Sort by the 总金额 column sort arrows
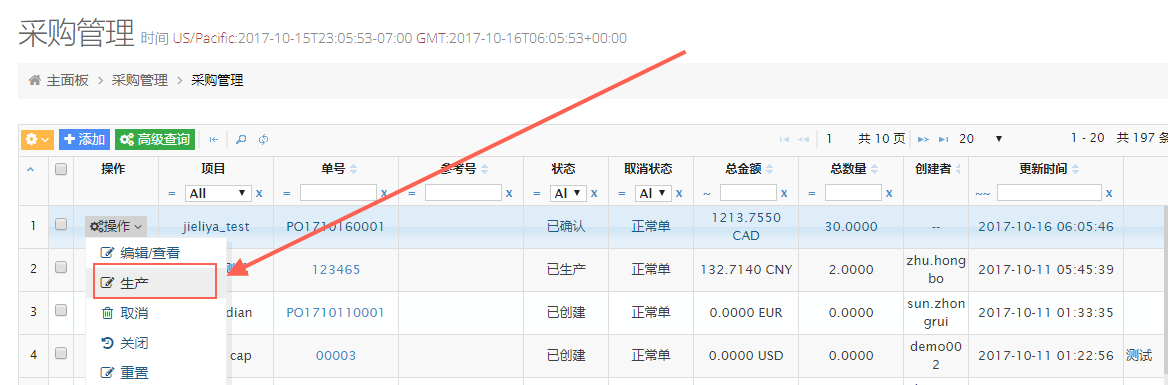Image resolution: width=1168 pixels, height=385 pixels. (x=769, y=169)
